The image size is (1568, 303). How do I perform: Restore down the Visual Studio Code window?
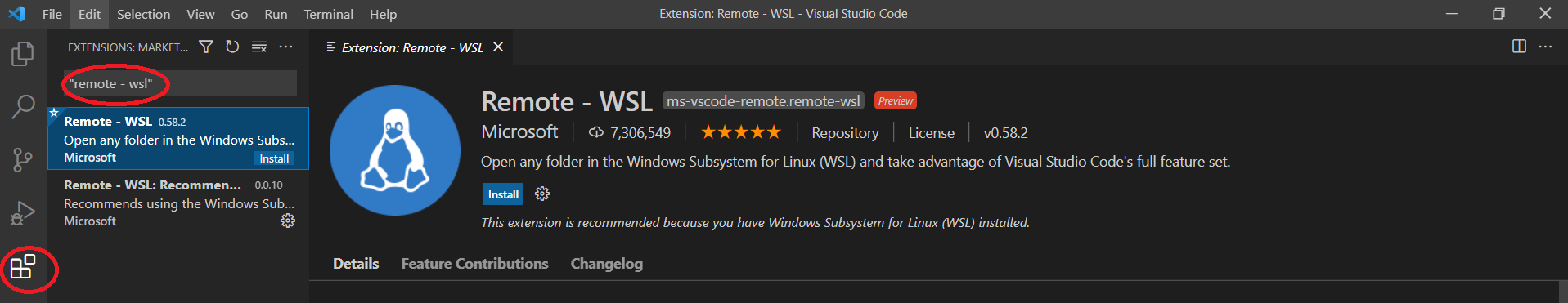tap(1498, 14)
